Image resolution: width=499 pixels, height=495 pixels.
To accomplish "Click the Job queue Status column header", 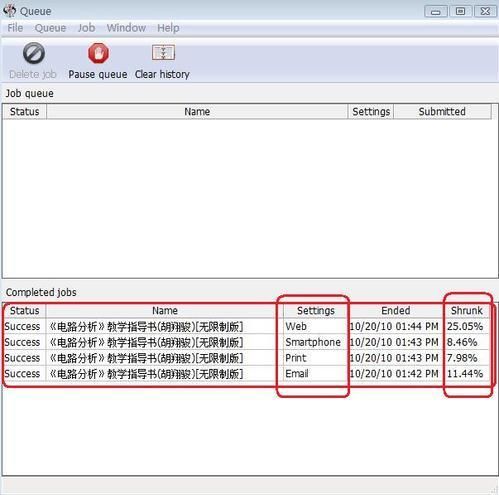I will click(x=25, y=112).
